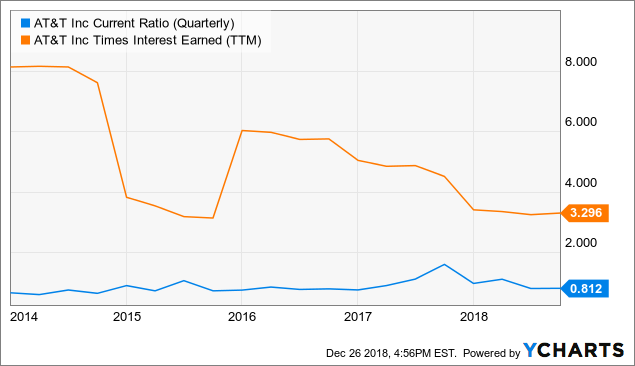Click the blue 0.812 value tag

point(585,289)
